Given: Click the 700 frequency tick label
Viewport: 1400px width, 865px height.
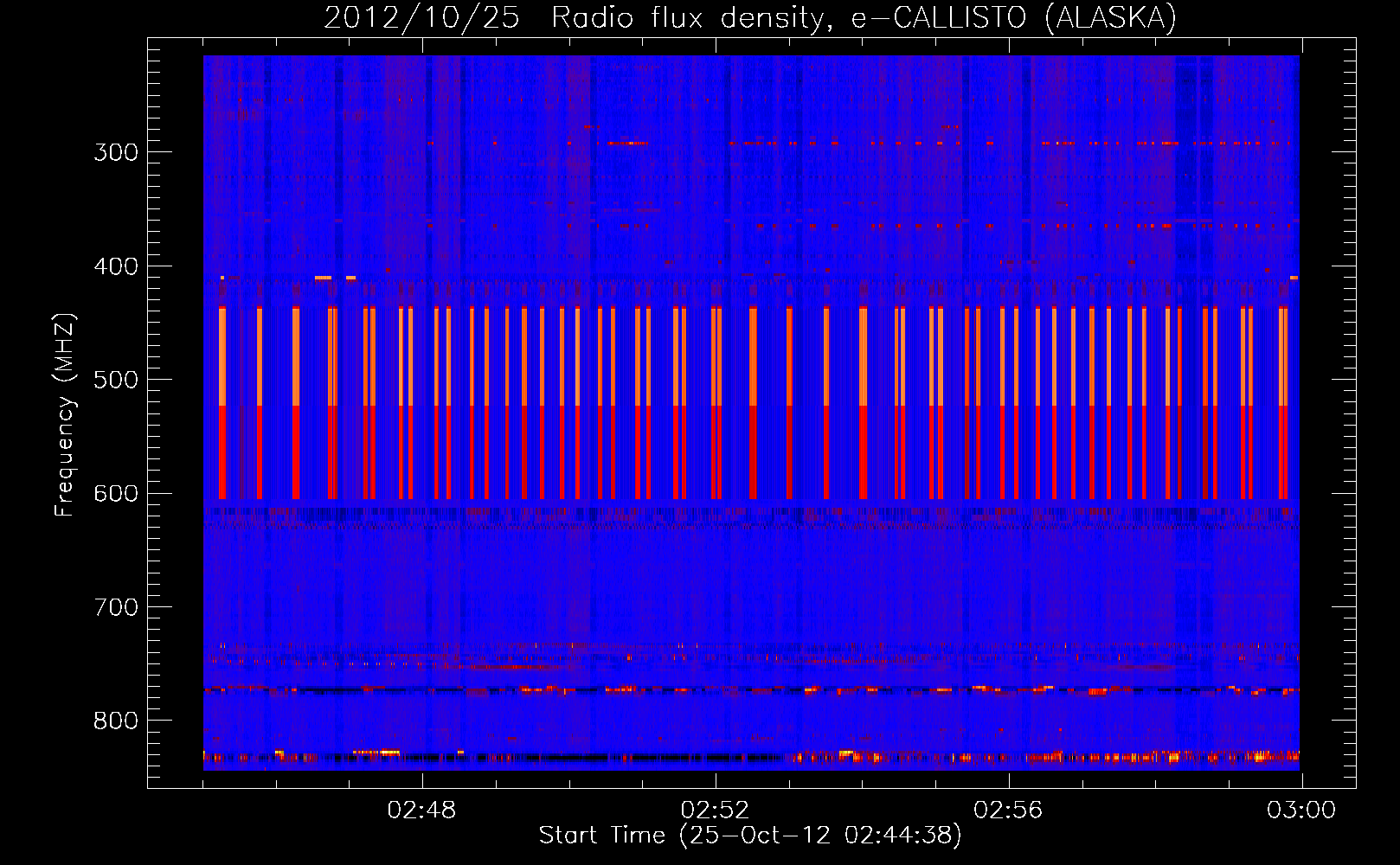Looking at the screenshot, I should (116, 607).
